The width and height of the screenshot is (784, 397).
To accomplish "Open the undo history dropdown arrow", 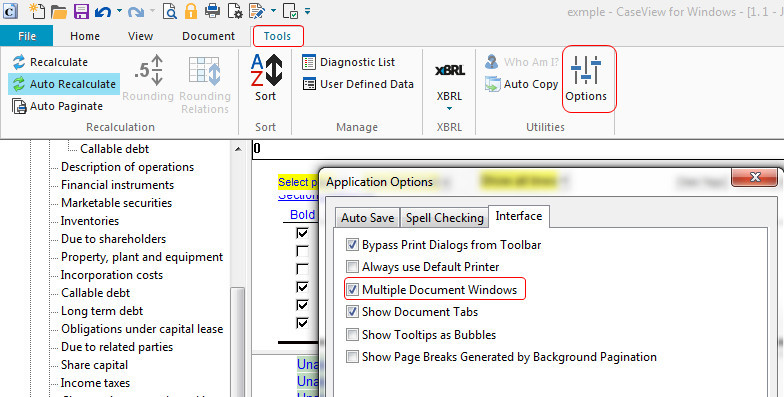I will 119,10.
